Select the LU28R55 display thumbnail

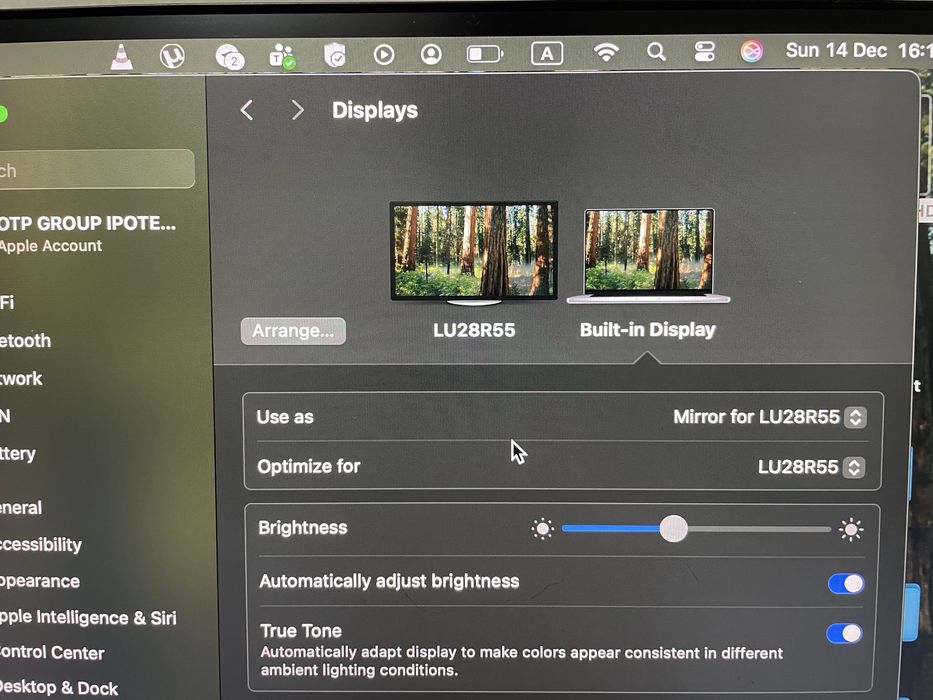(x=474, y=253)
